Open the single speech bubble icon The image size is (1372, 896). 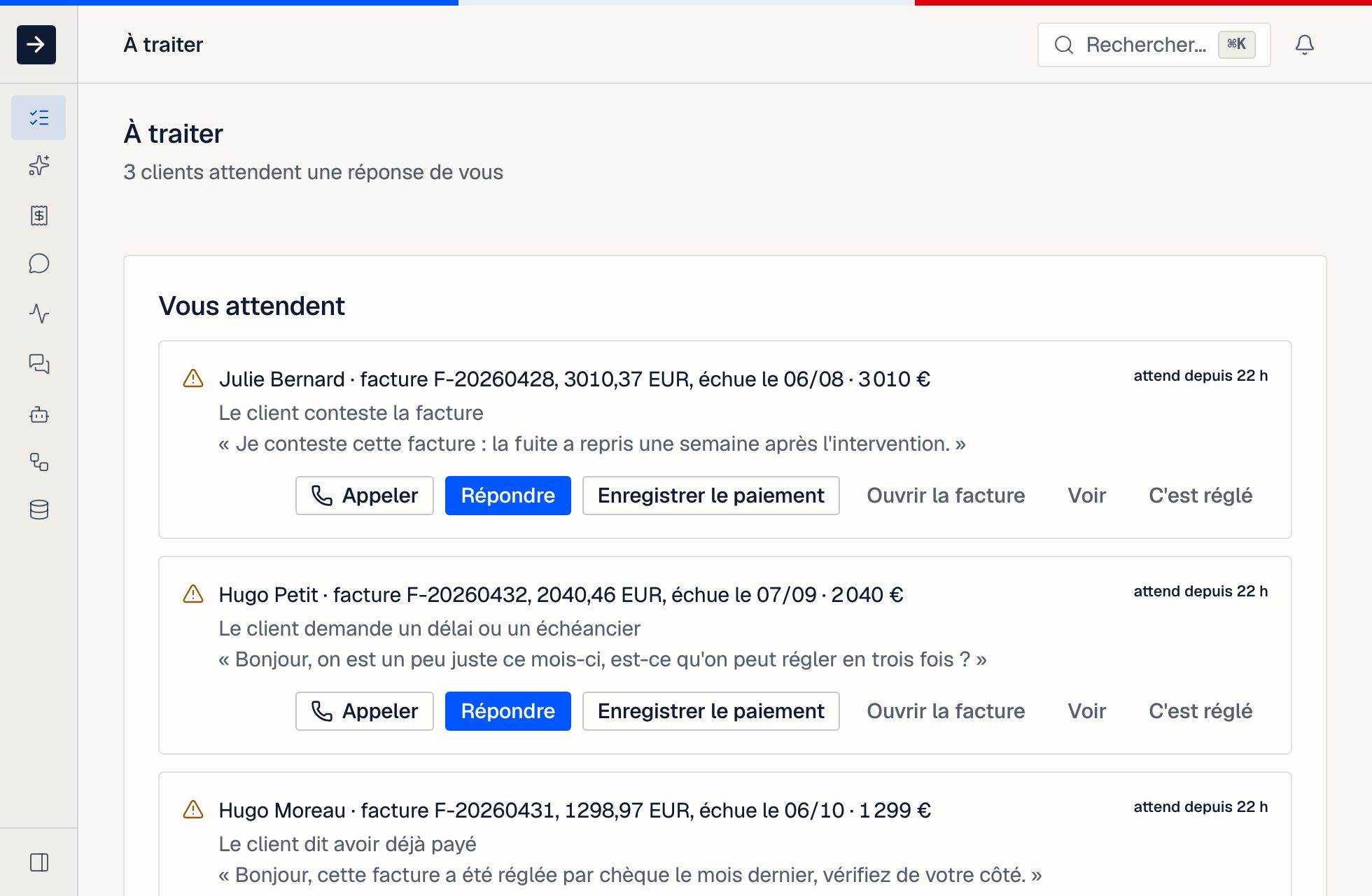38,264
